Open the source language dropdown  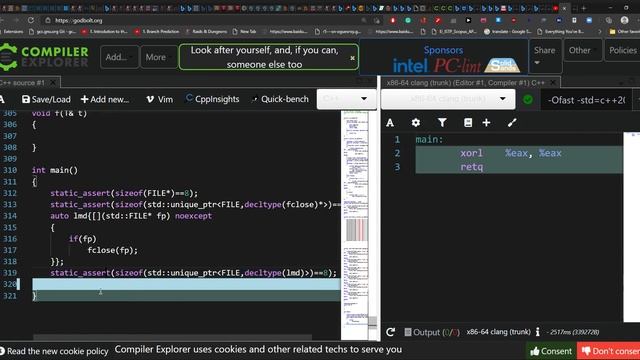tap(346, 99)
